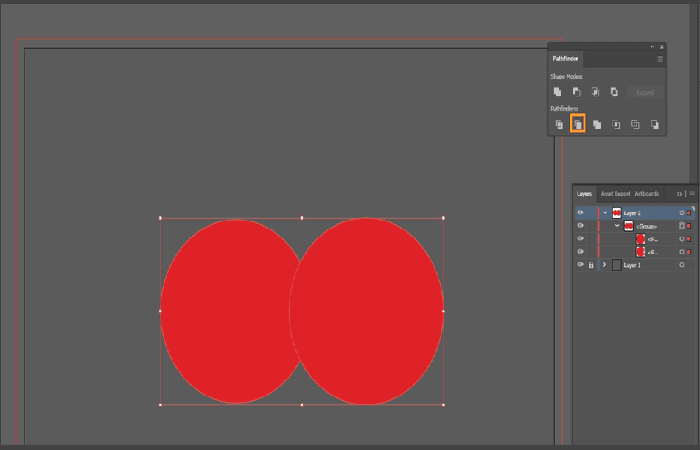
Task: Click the Group thumbnail in Layers
Action: point(629,226)
